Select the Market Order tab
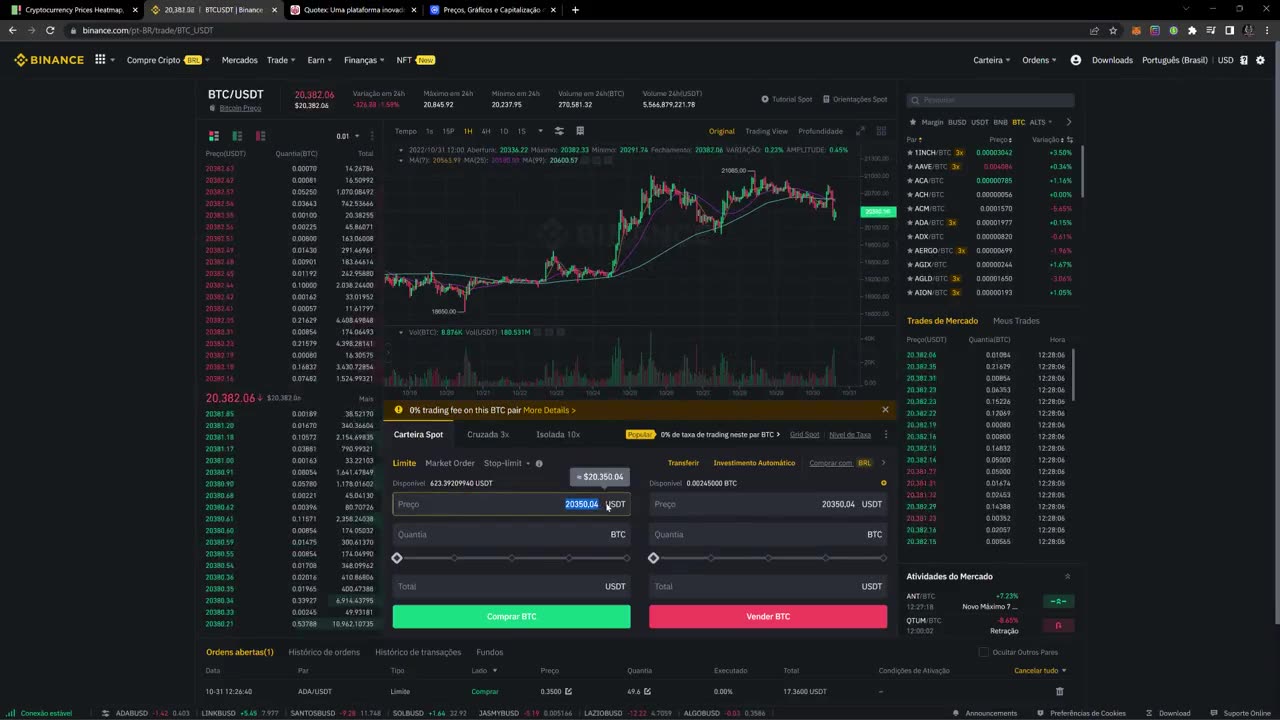Viewport: 1280px width, 720px height. point(450,463)
